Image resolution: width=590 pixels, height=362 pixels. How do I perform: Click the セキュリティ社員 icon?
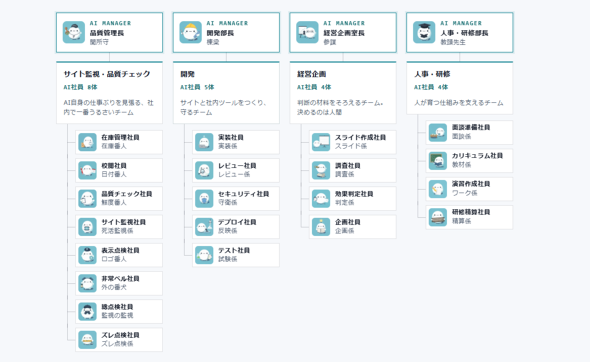[204, 199]
